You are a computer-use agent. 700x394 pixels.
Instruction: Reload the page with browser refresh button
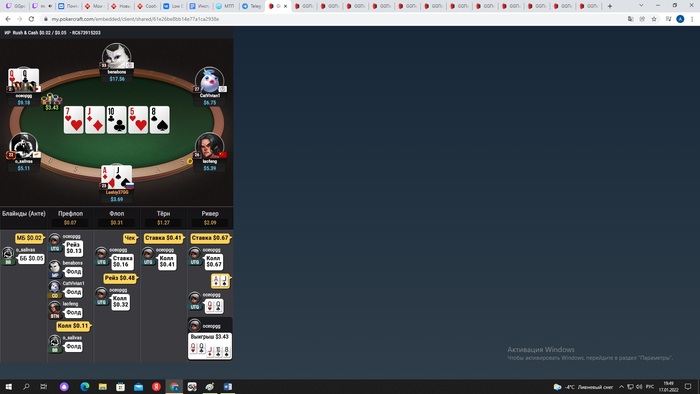pyautogui.click(x=31, y=19)
